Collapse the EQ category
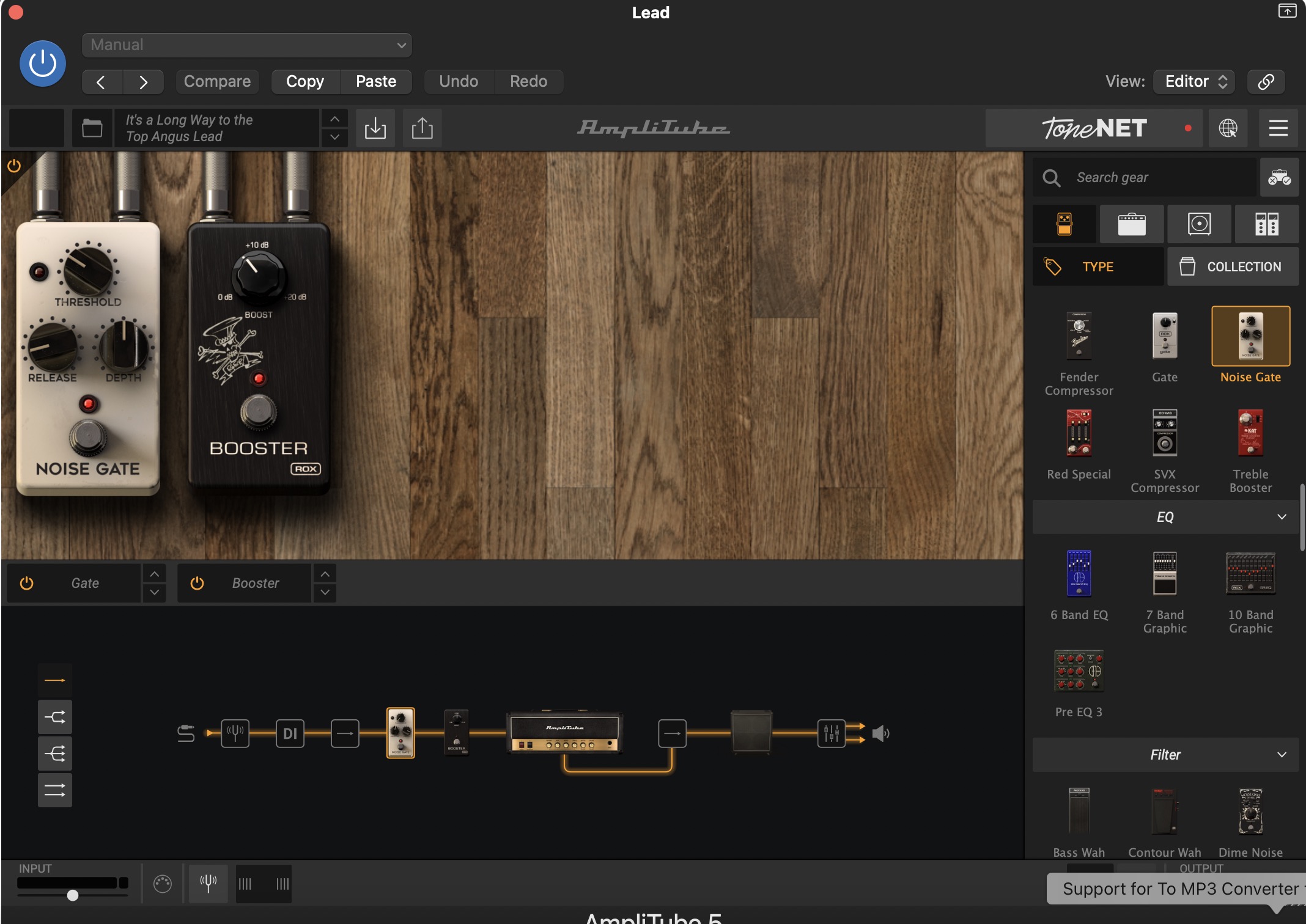The height and width of the screenshot is (924, 1306). [1165, 517]
